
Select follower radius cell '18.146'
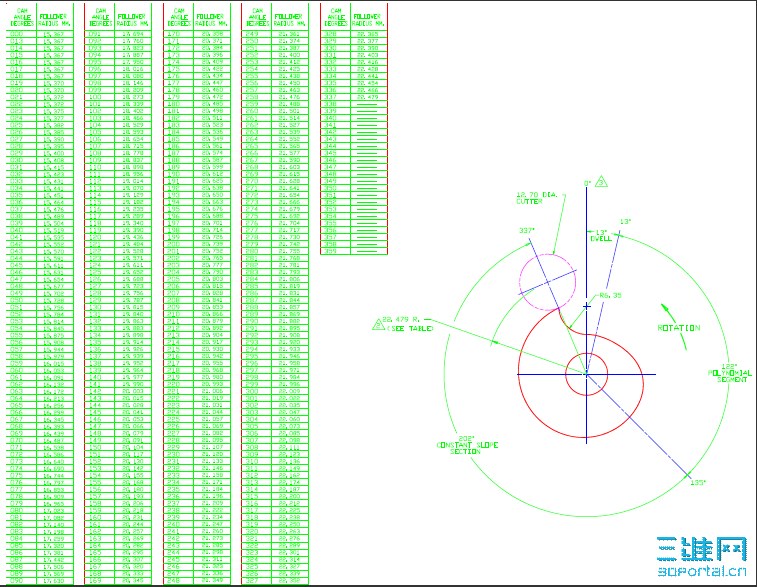click(x=133, y=83)
